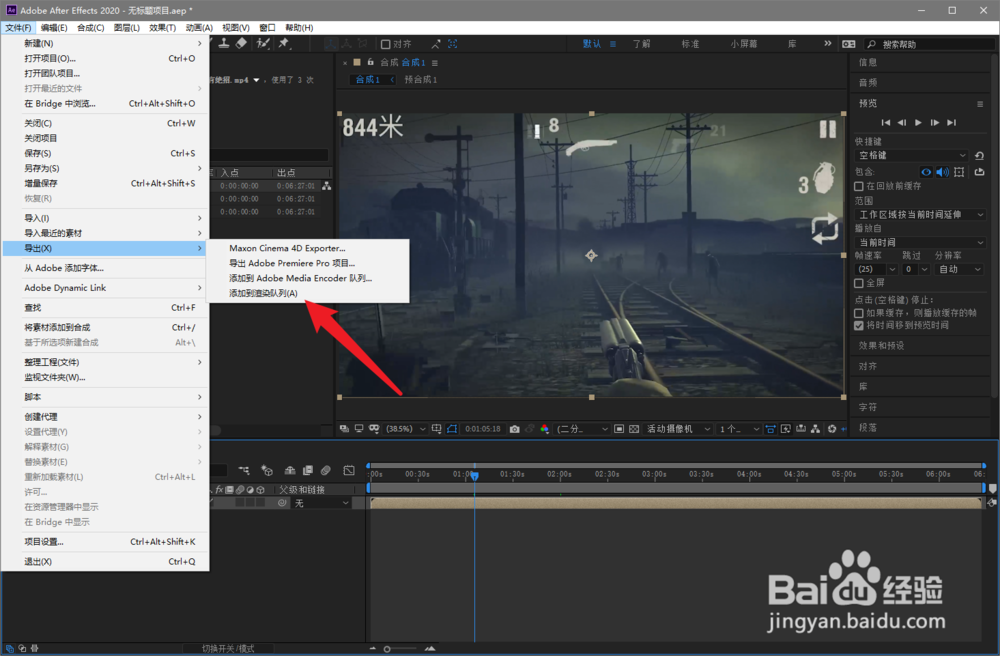Enable the 全屏 checkbox
The width and height of the screenshot is (1000, 656).
pos(859,283)
